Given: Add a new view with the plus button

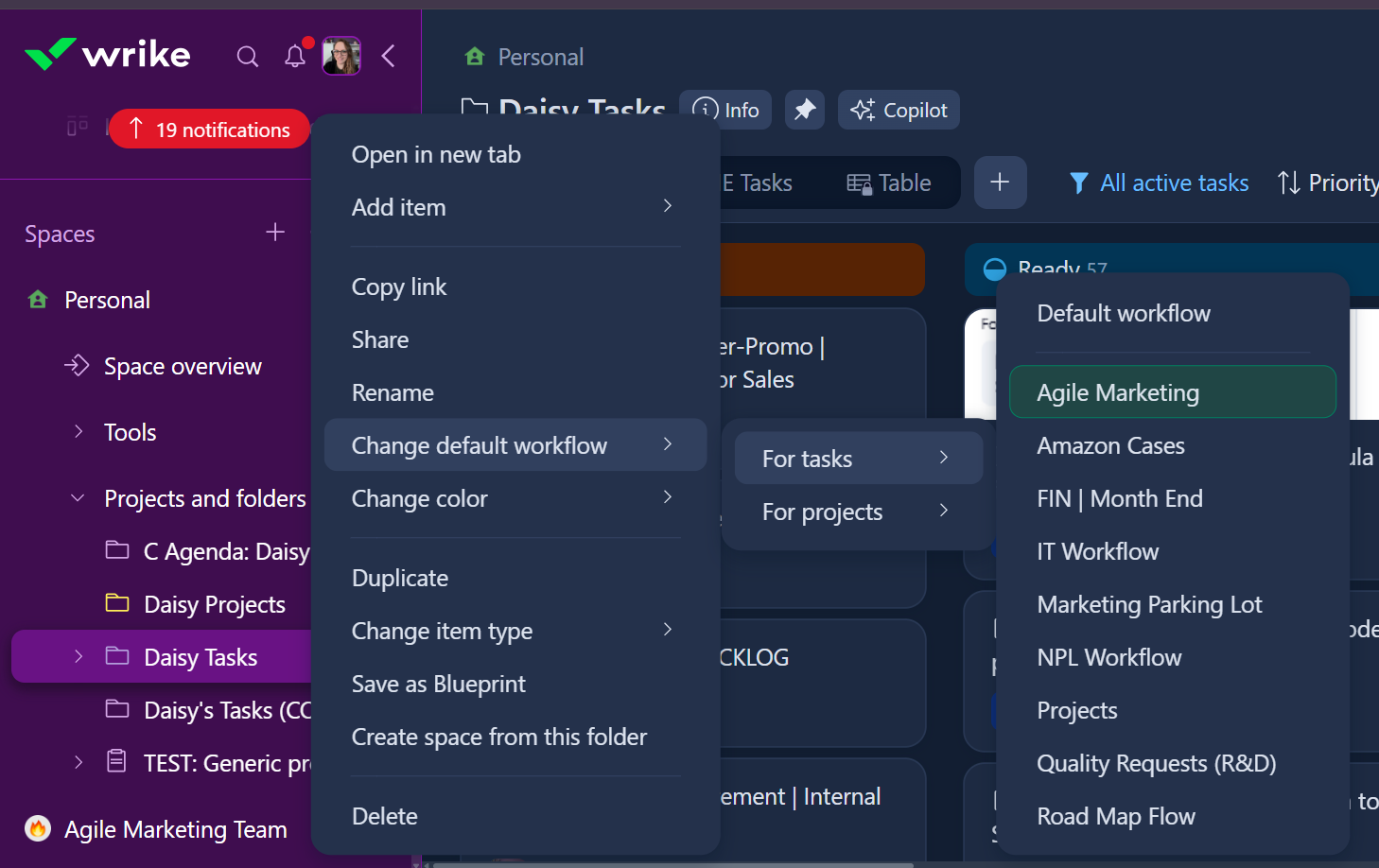Looking at the screenshot, I should pyautogui.click(x=1000, y=182).
